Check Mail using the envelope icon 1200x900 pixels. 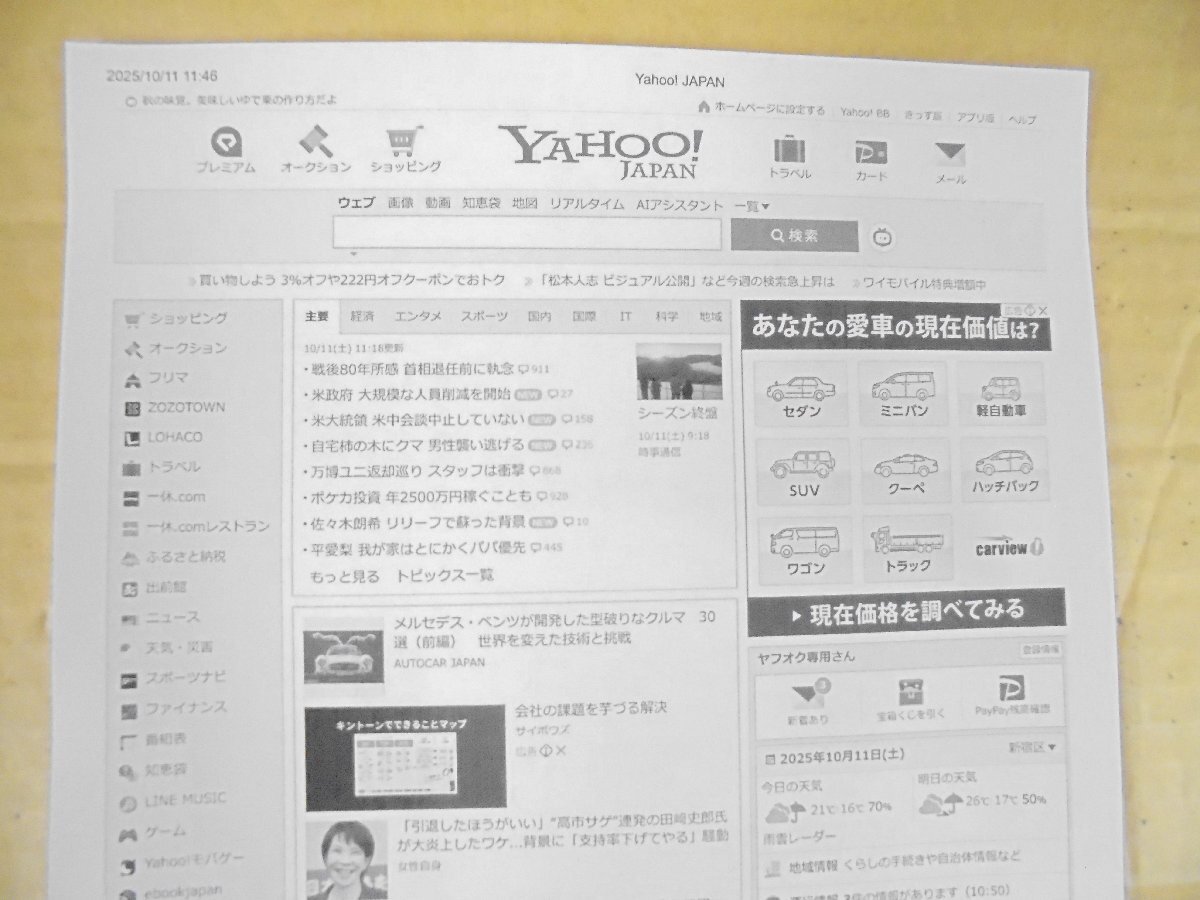click(948, 155)
